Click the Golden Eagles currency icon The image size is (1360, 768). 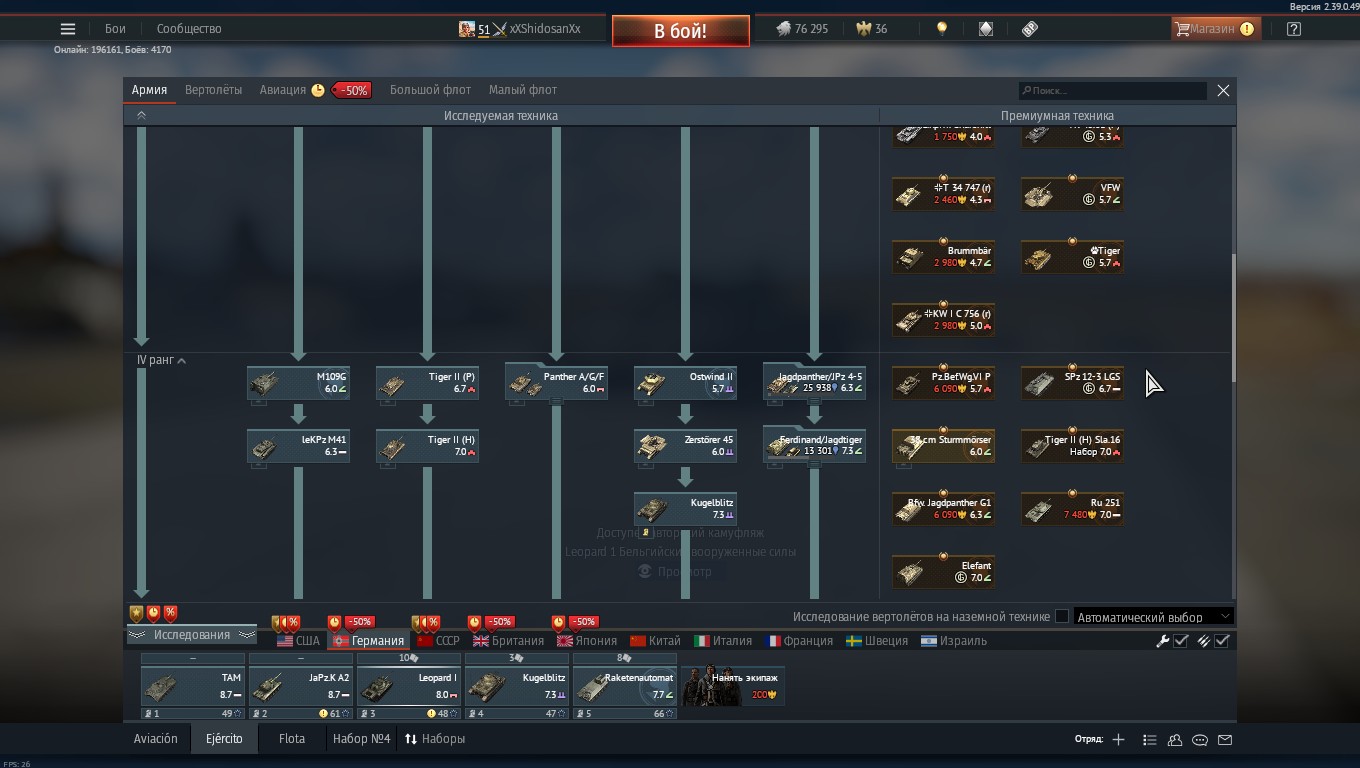coord(864,29)
